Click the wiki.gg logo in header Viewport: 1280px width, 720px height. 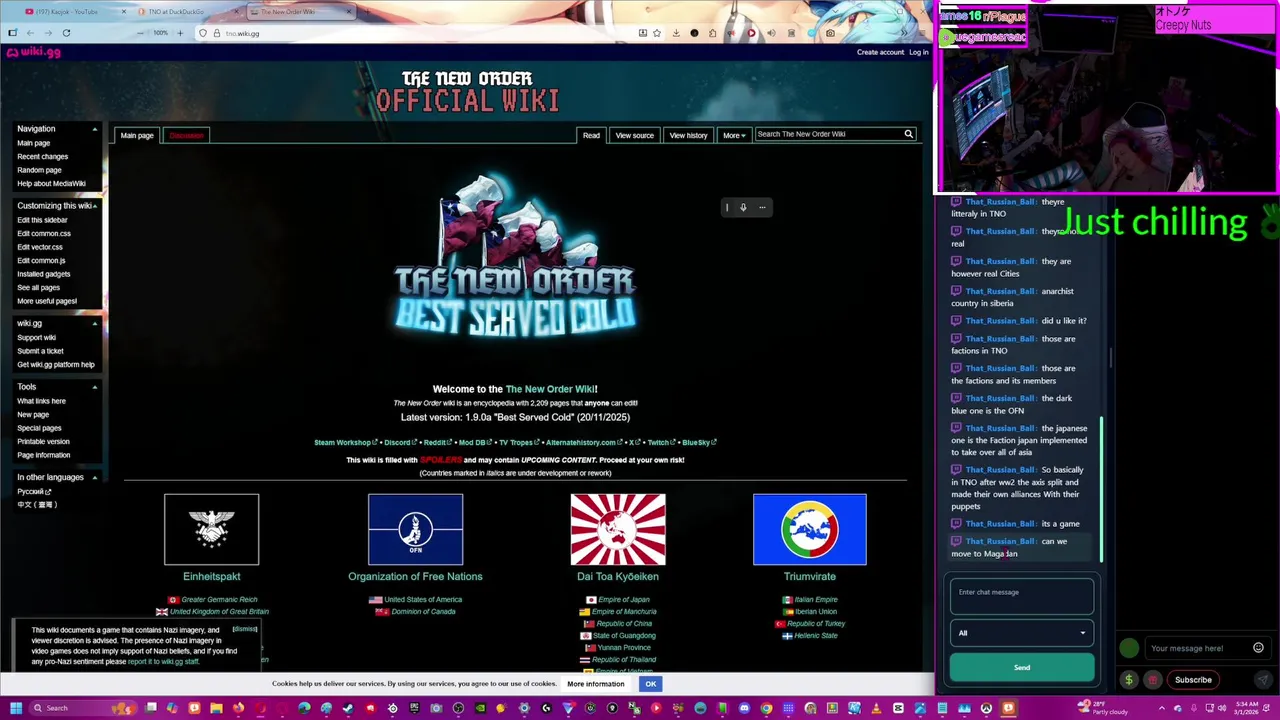pos(34,52)
